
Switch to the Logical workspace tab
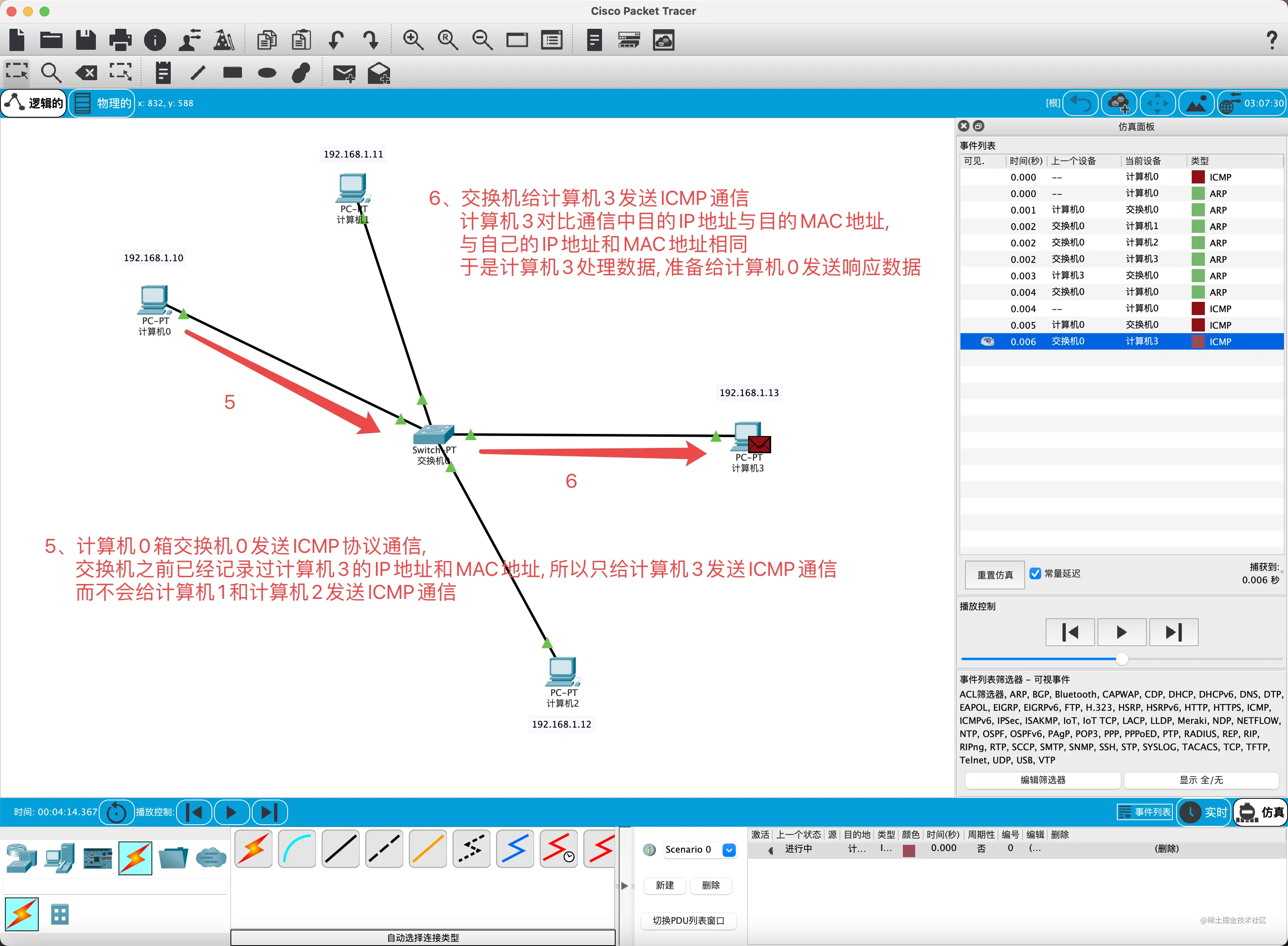[34, 103]
